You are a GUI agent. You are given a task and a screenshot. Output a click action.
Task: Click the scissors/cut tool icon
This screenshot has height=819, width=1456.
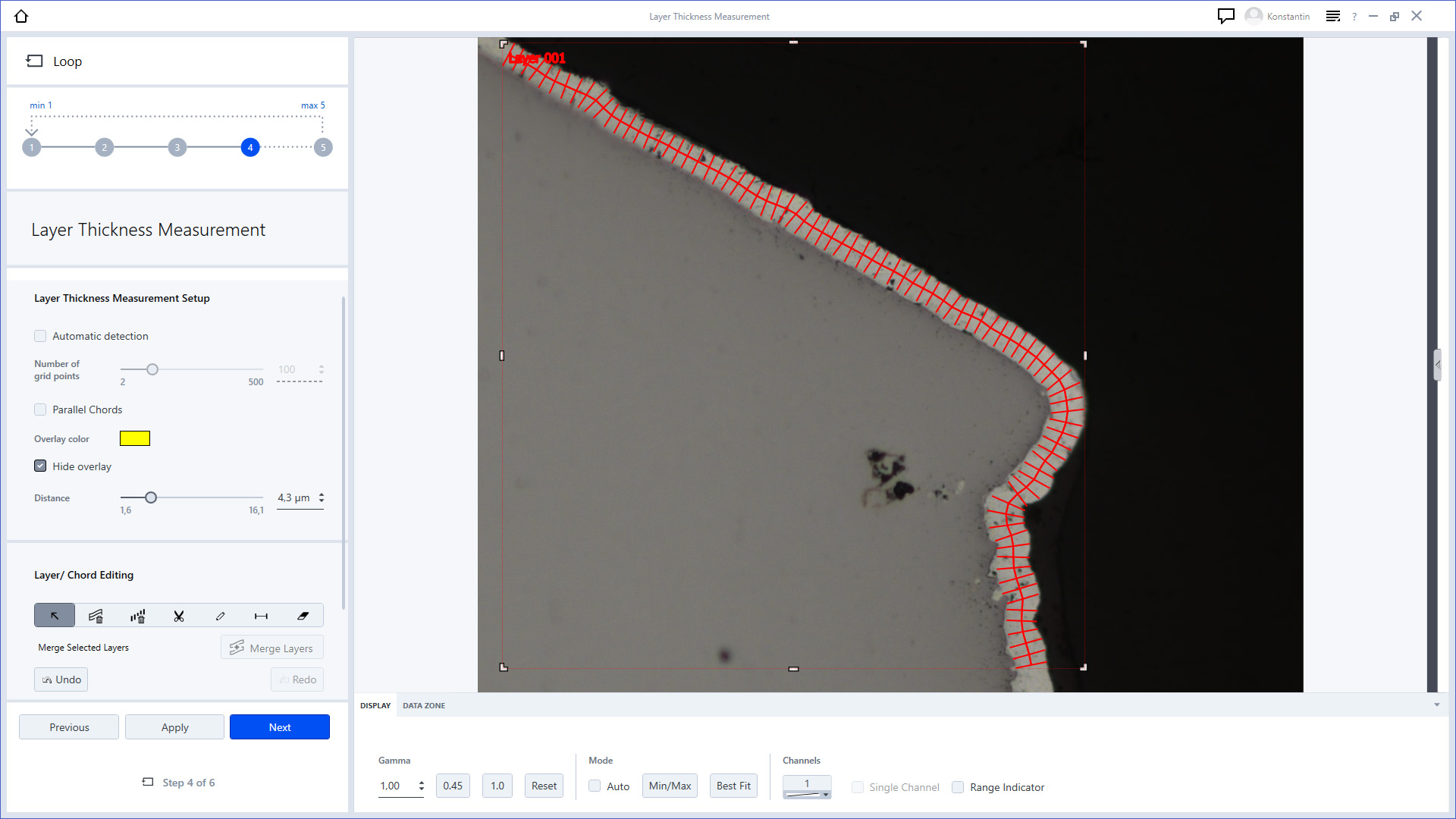[178, 615]
